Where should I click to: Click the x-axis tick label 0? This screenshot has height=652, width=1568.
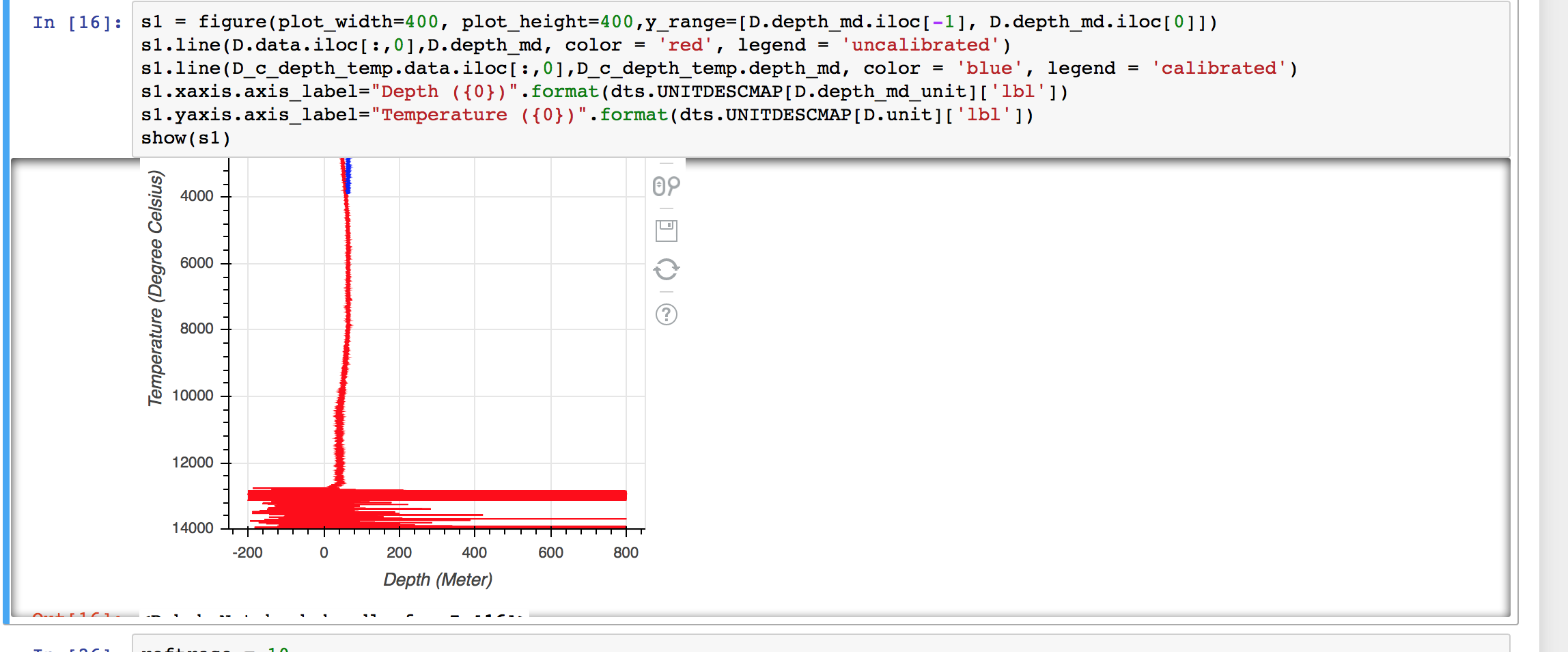pyautogui.click(x=324, y=553)
